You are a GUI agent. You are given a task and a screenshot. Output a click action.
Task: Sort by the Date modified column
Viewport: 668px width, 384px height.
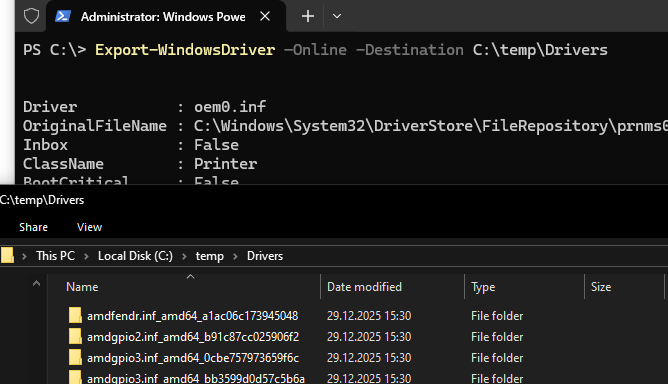392,287
